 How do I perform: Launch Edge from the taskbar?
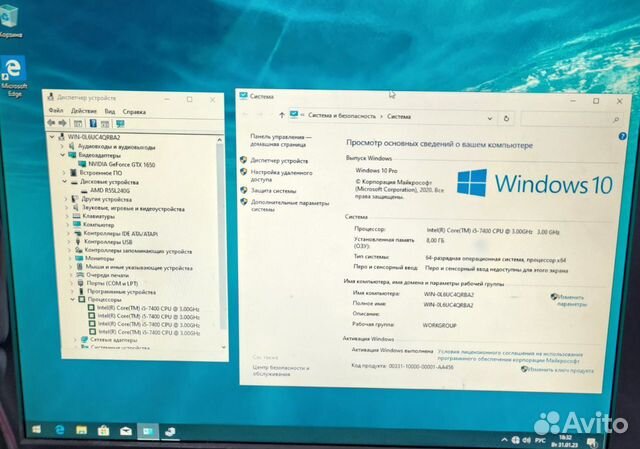pos(60,430)
